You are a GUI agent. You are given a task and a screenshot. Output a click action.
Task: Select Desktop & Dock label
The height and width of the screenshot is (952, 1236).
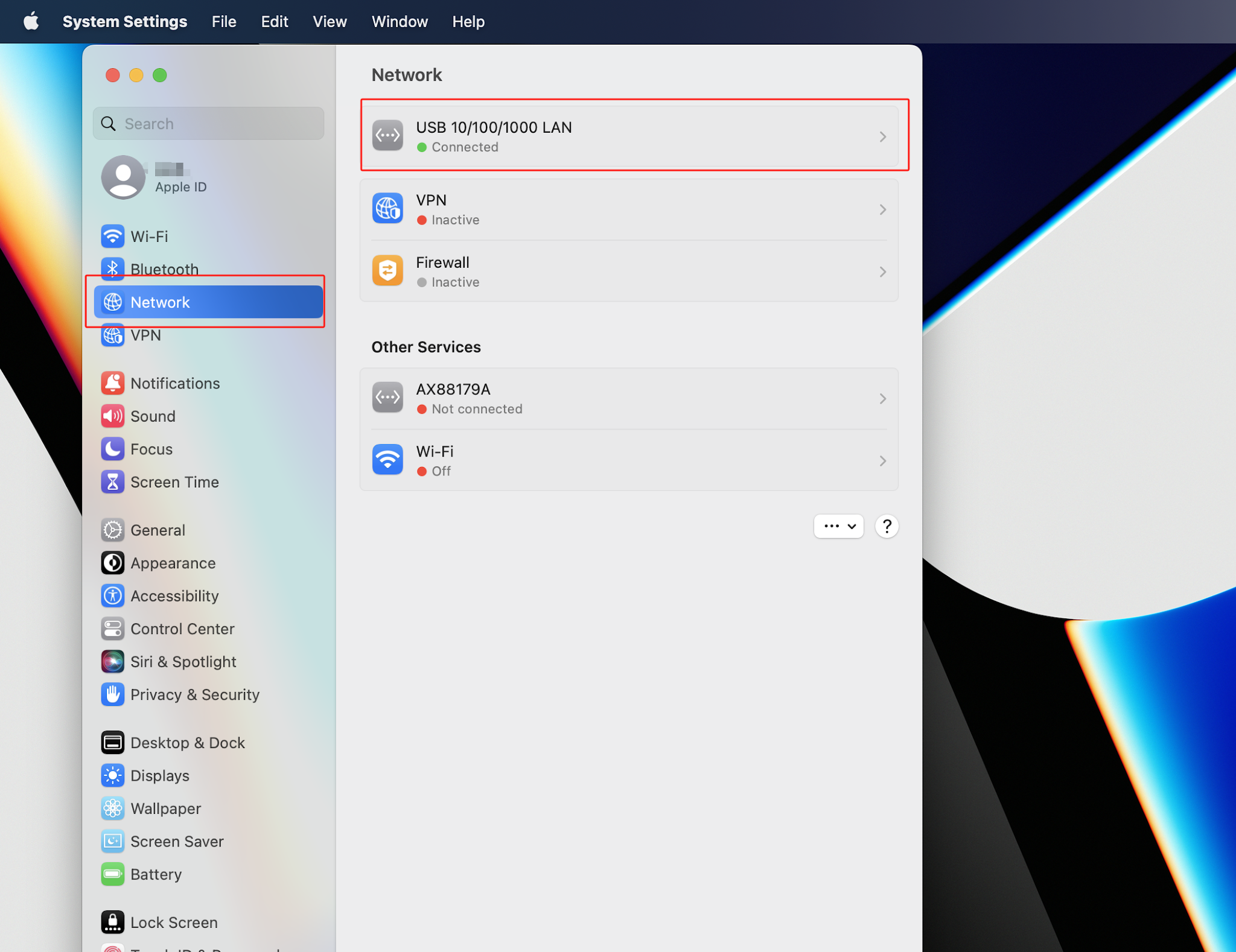click(x=188, y=743)
